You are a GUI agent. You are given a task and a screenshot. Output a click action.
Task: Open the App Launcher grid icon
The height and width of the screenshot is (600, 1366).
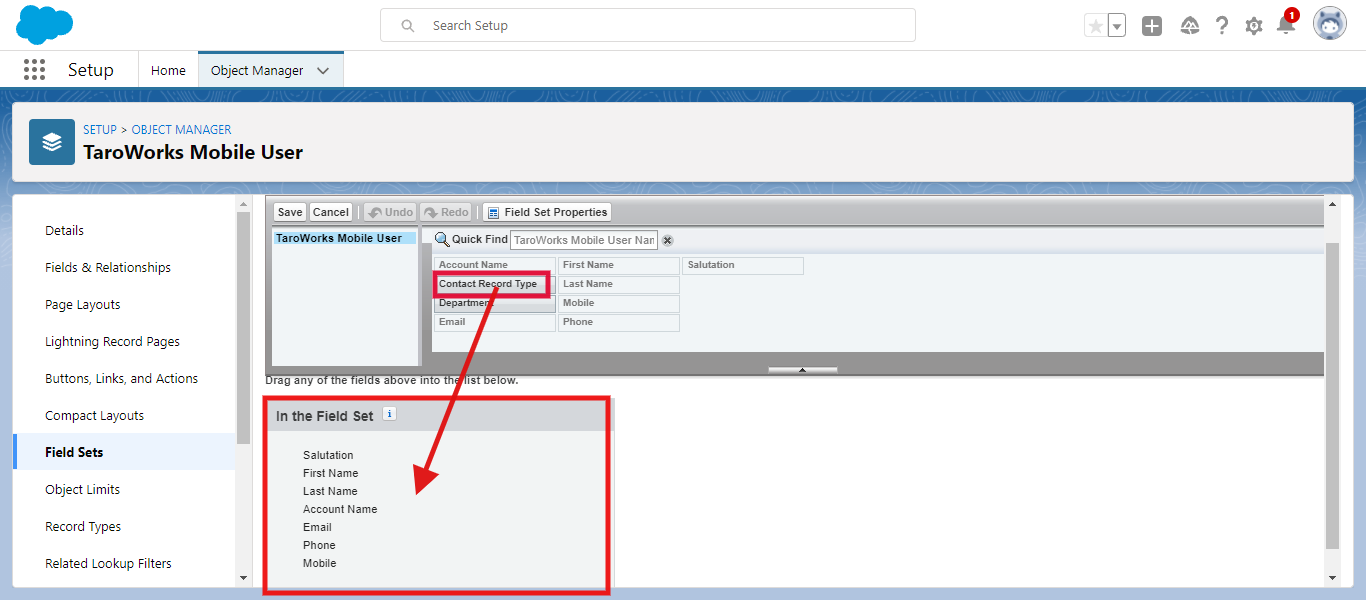[x=34, y=69]
